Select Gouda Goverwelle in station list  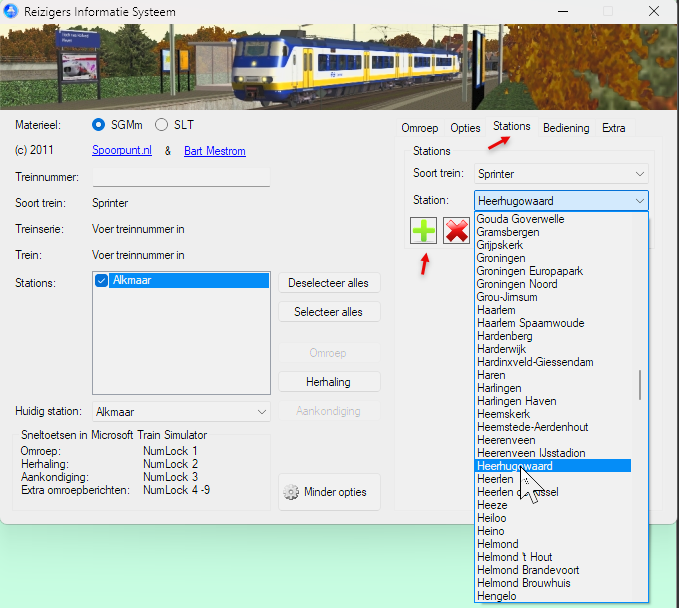click(x=553, y=219)
